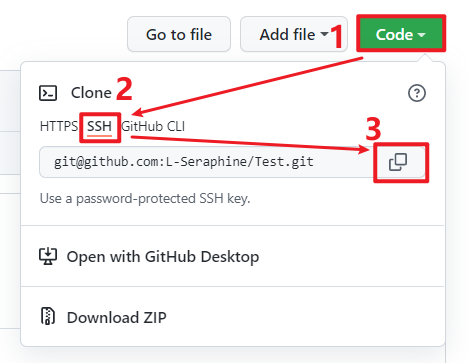Switch to the GitHub CLI tab
The image size is (469, 363).
click(153, 126)
